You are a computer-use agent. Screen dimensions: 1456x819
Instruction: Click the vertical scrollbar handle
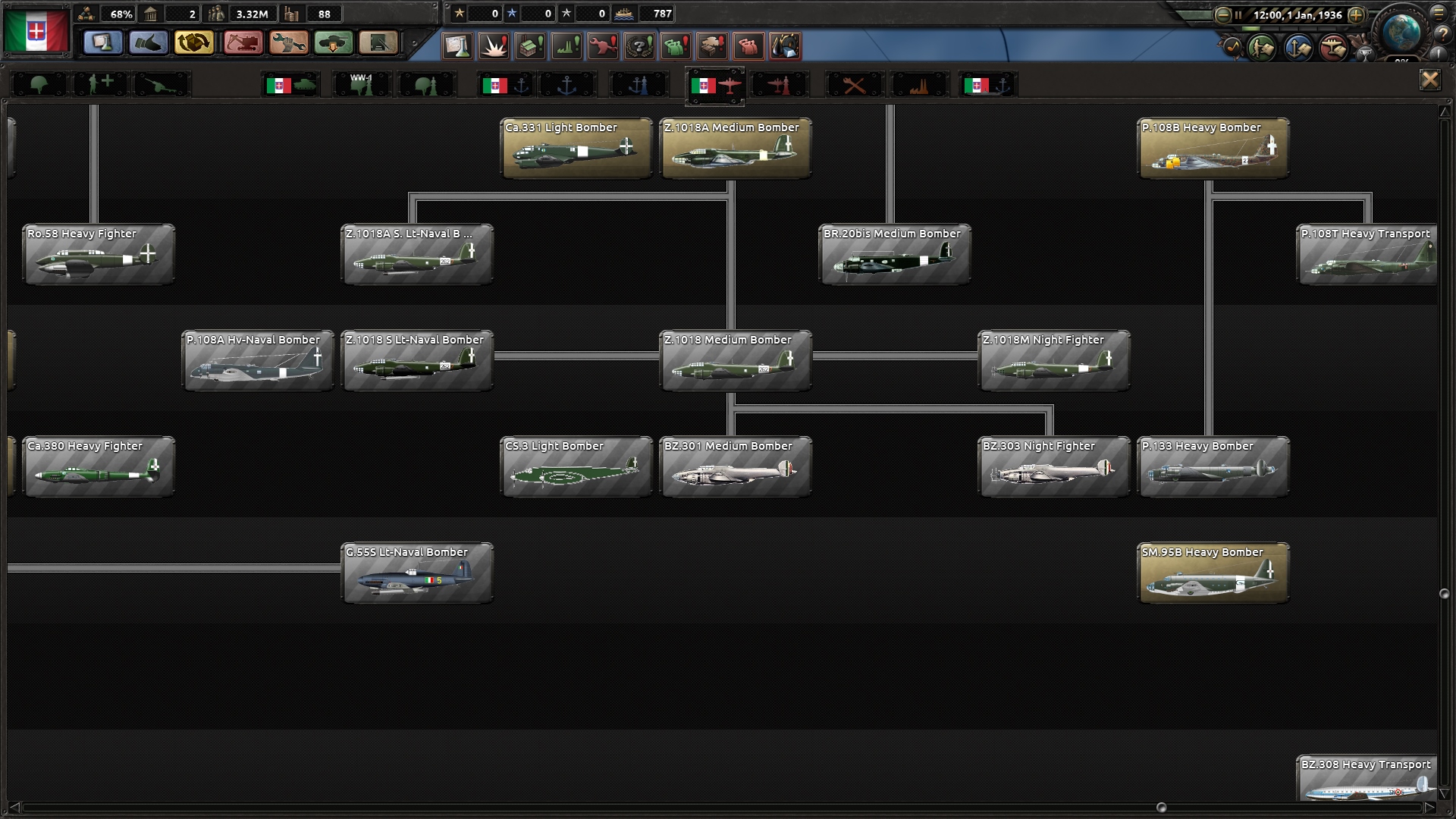tap(1444, 594)
